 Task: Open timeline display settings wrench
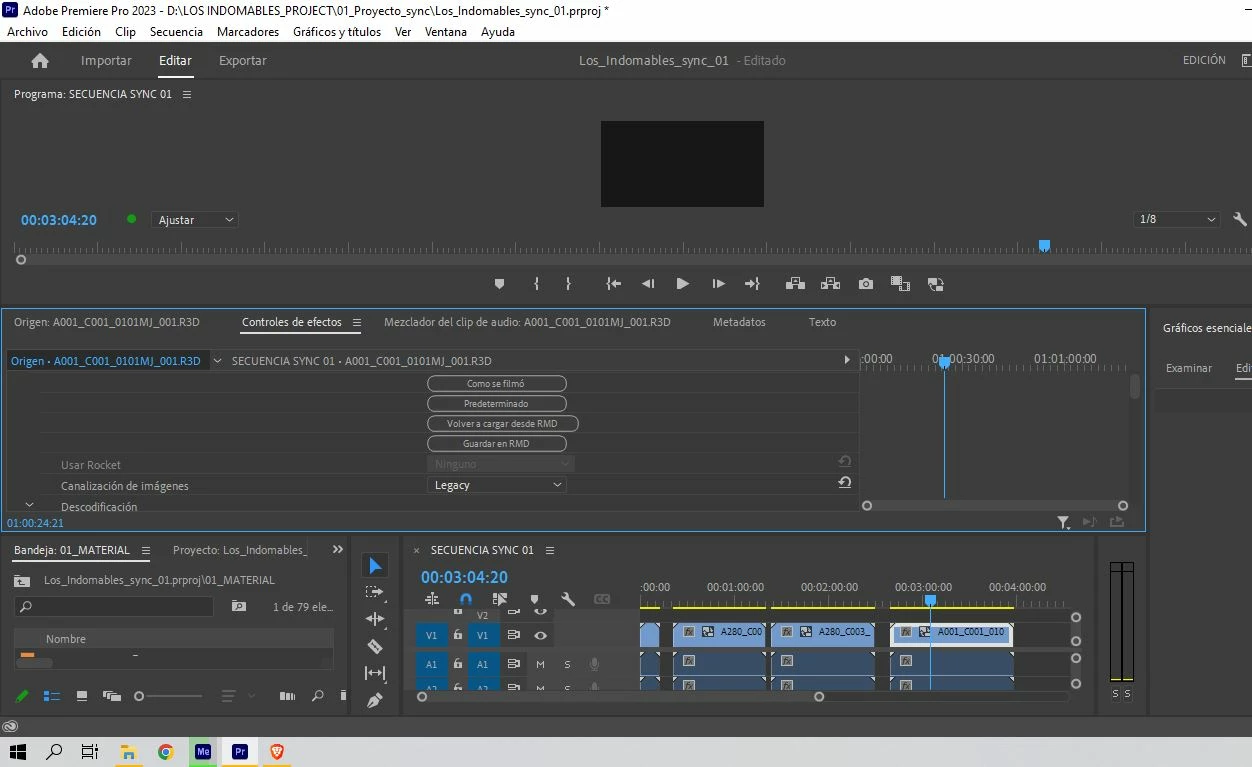coord(568,599)
